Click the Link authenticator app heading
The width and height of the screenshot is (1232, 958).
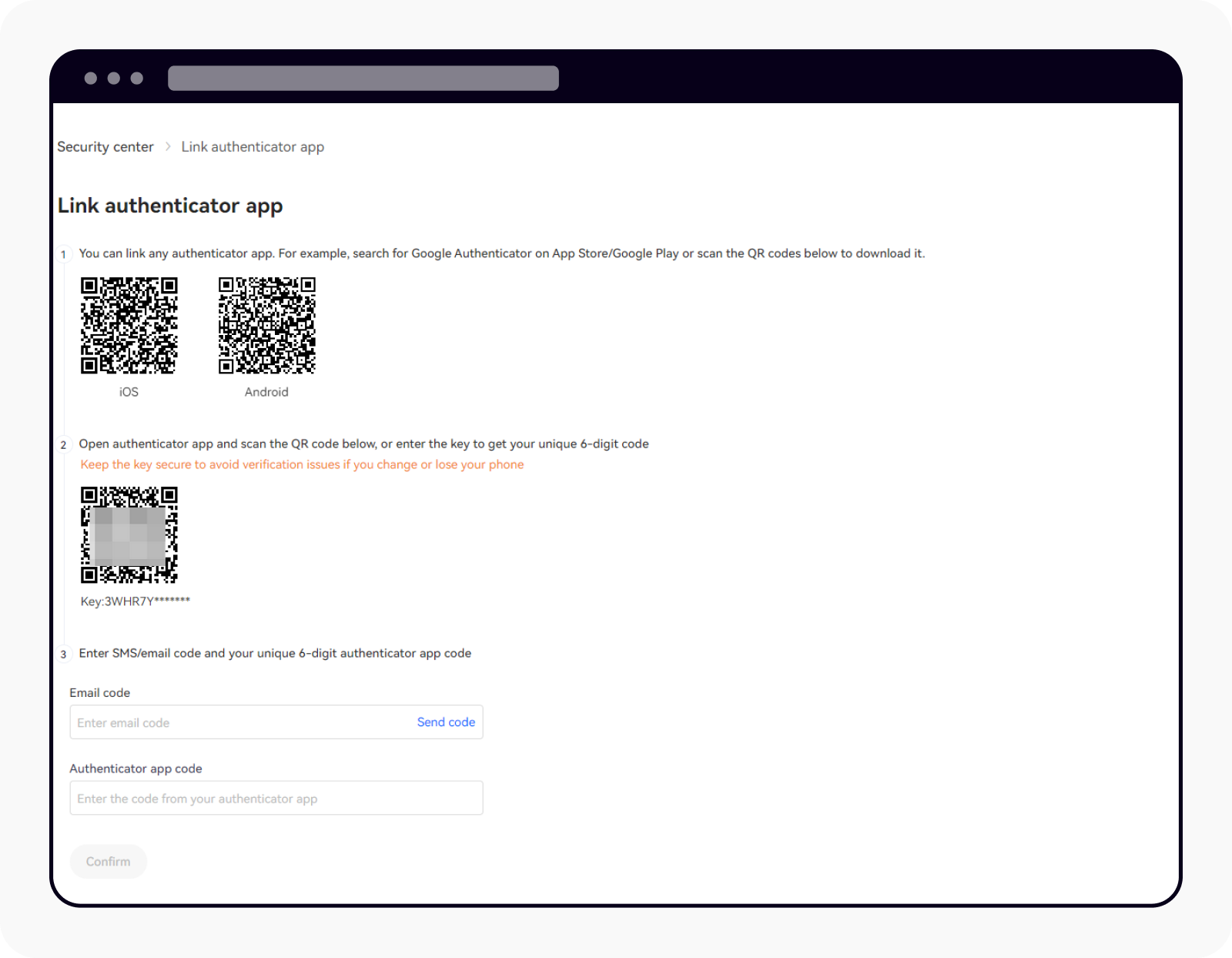click(170, 206)
